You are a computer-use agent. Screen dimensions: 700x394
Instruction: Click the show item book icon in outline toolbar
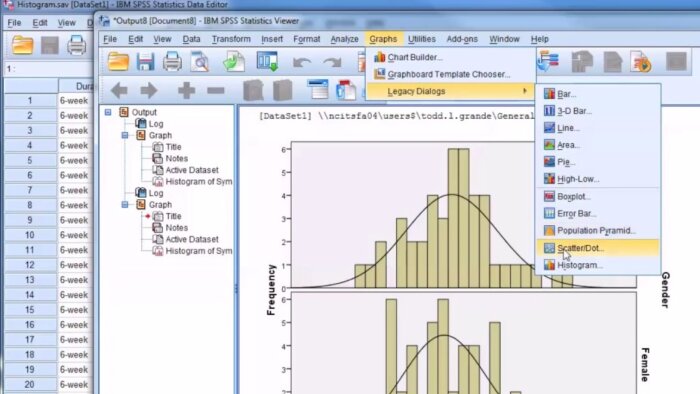coord(253,91)
